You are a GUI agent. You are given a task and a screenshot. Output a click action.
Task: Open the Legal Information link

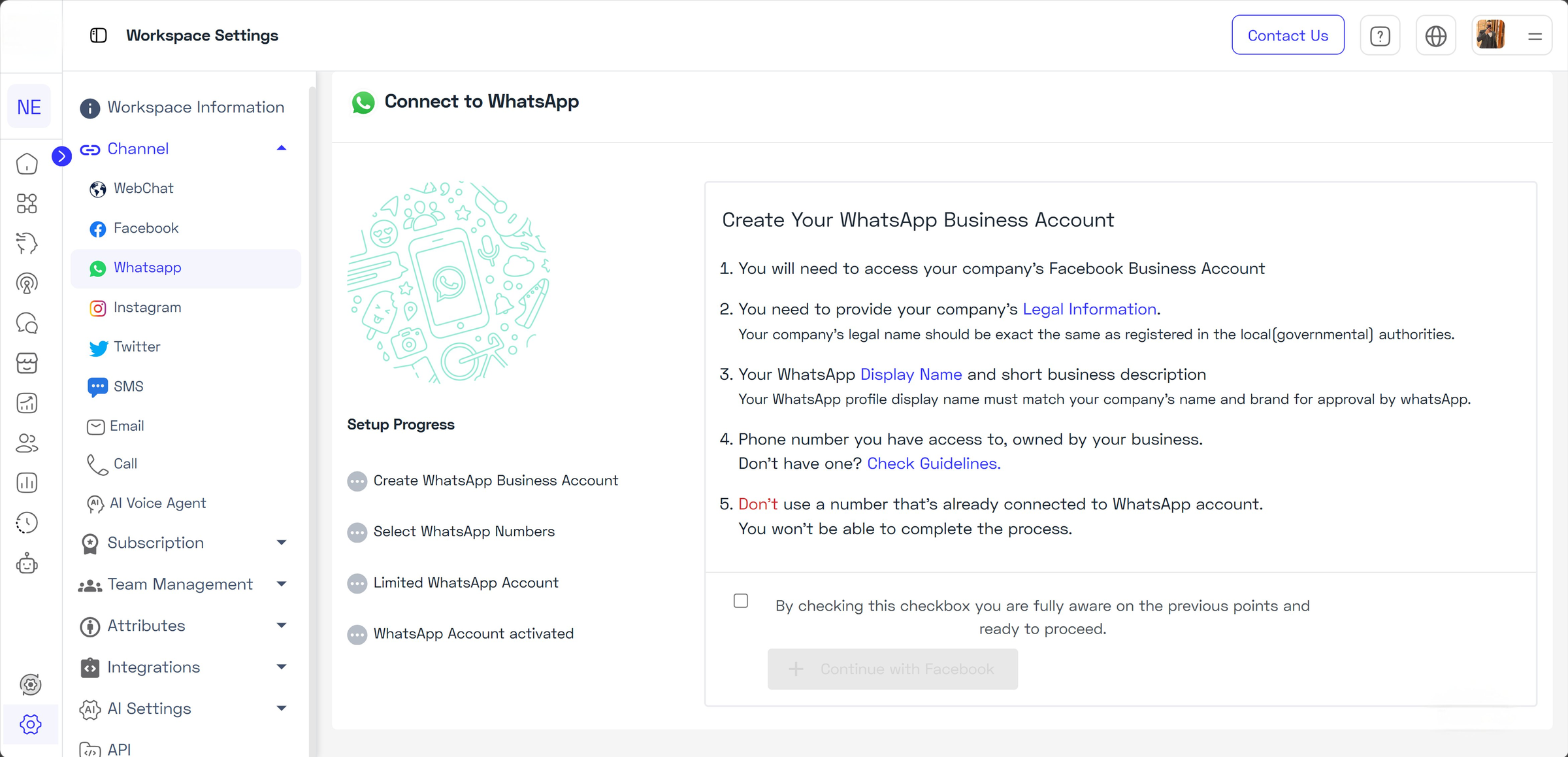1089,309
